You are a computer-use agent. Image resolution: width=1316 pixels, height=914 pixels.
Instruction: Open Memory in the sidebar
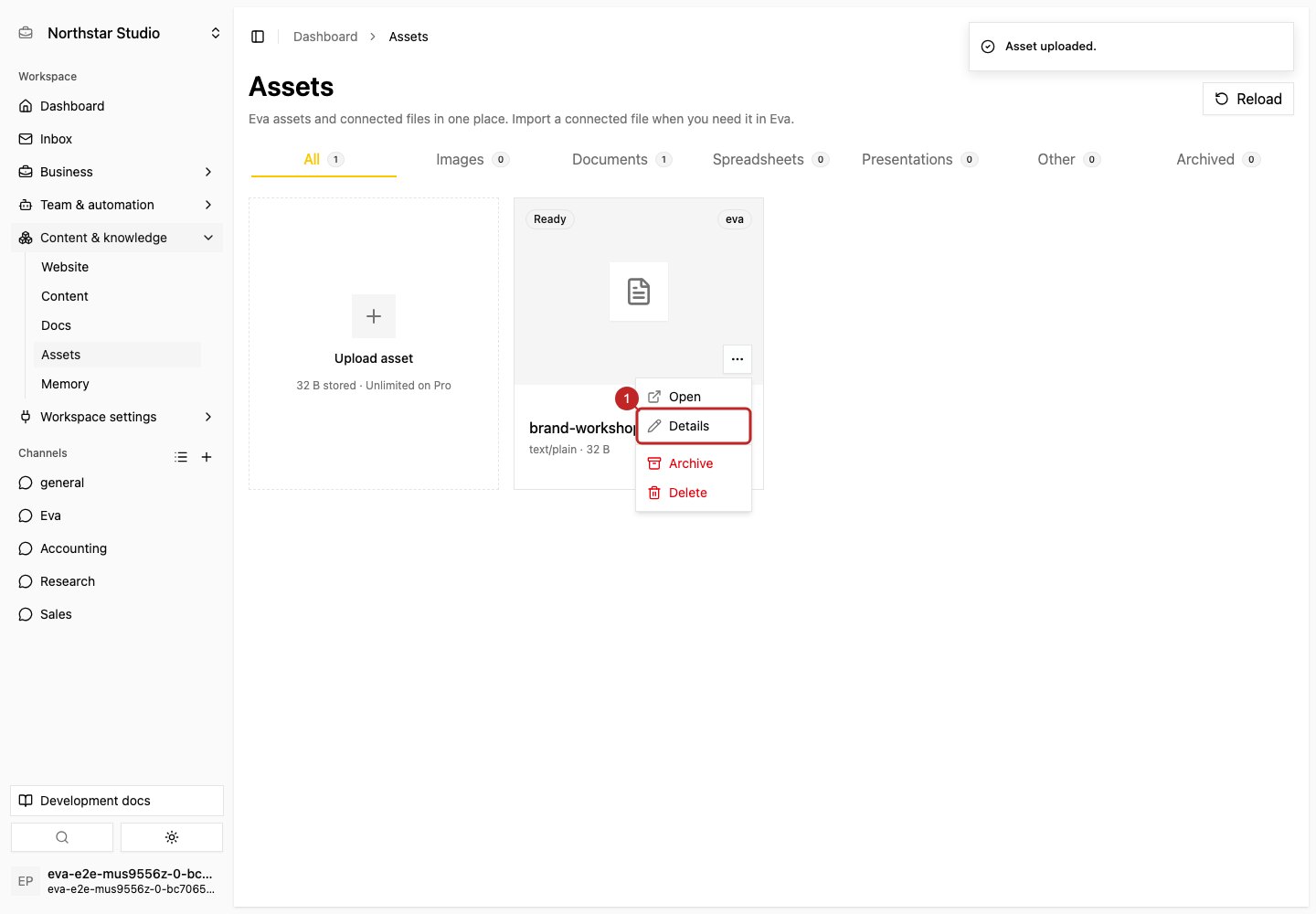click(117, 384)
